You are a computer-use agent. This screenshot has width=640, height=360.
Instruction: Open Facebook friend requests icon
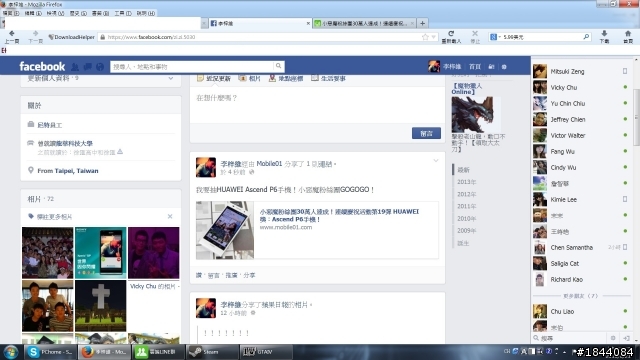(x=75, y=67)
